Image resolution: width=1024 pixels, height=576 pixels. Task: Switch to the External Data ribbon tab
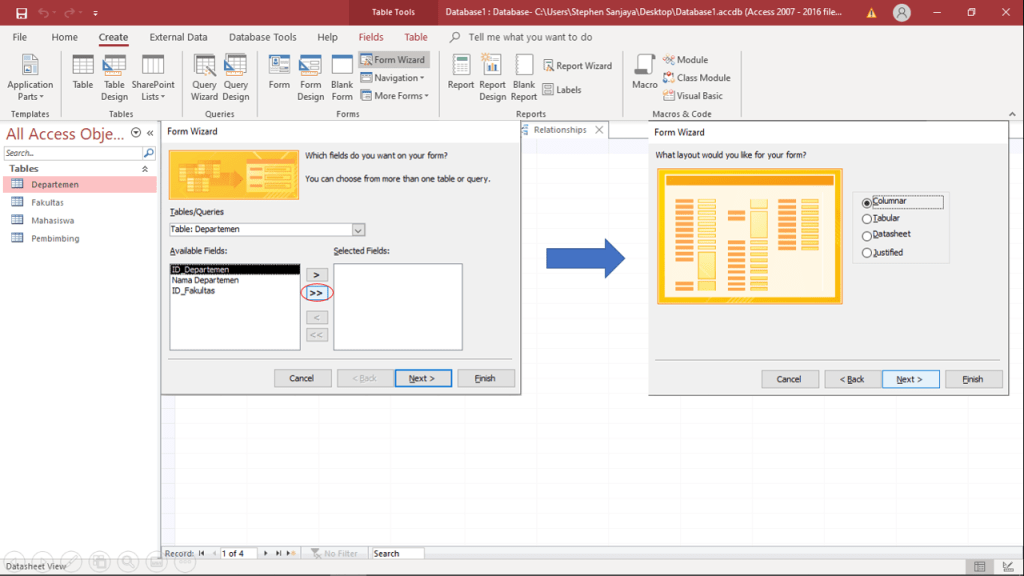click(179, 37)
